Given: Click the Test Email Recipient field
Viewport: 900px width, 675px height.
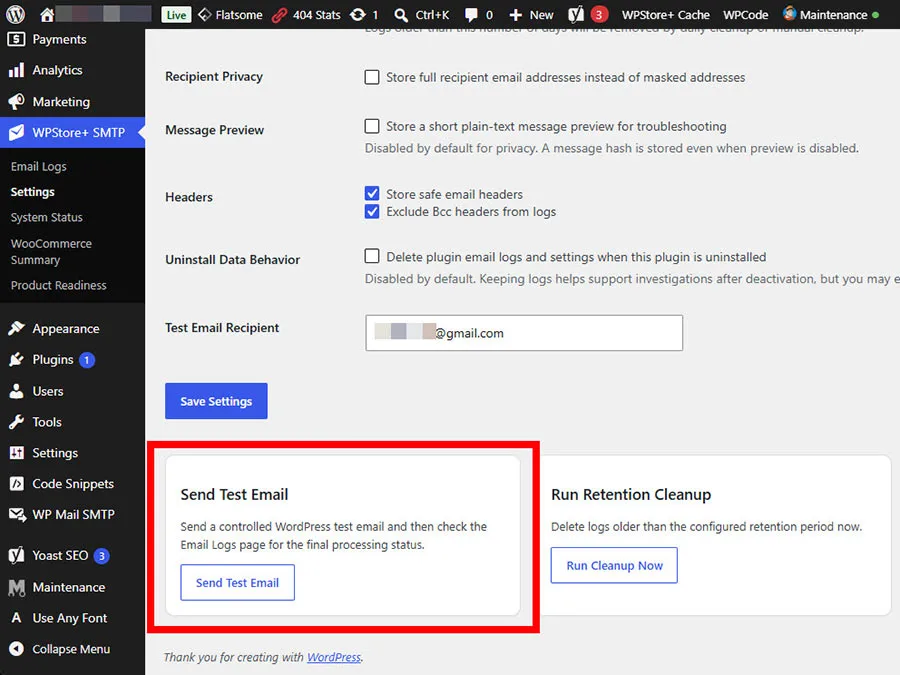Looking at the screenshot, I should [x=524, y=333].
